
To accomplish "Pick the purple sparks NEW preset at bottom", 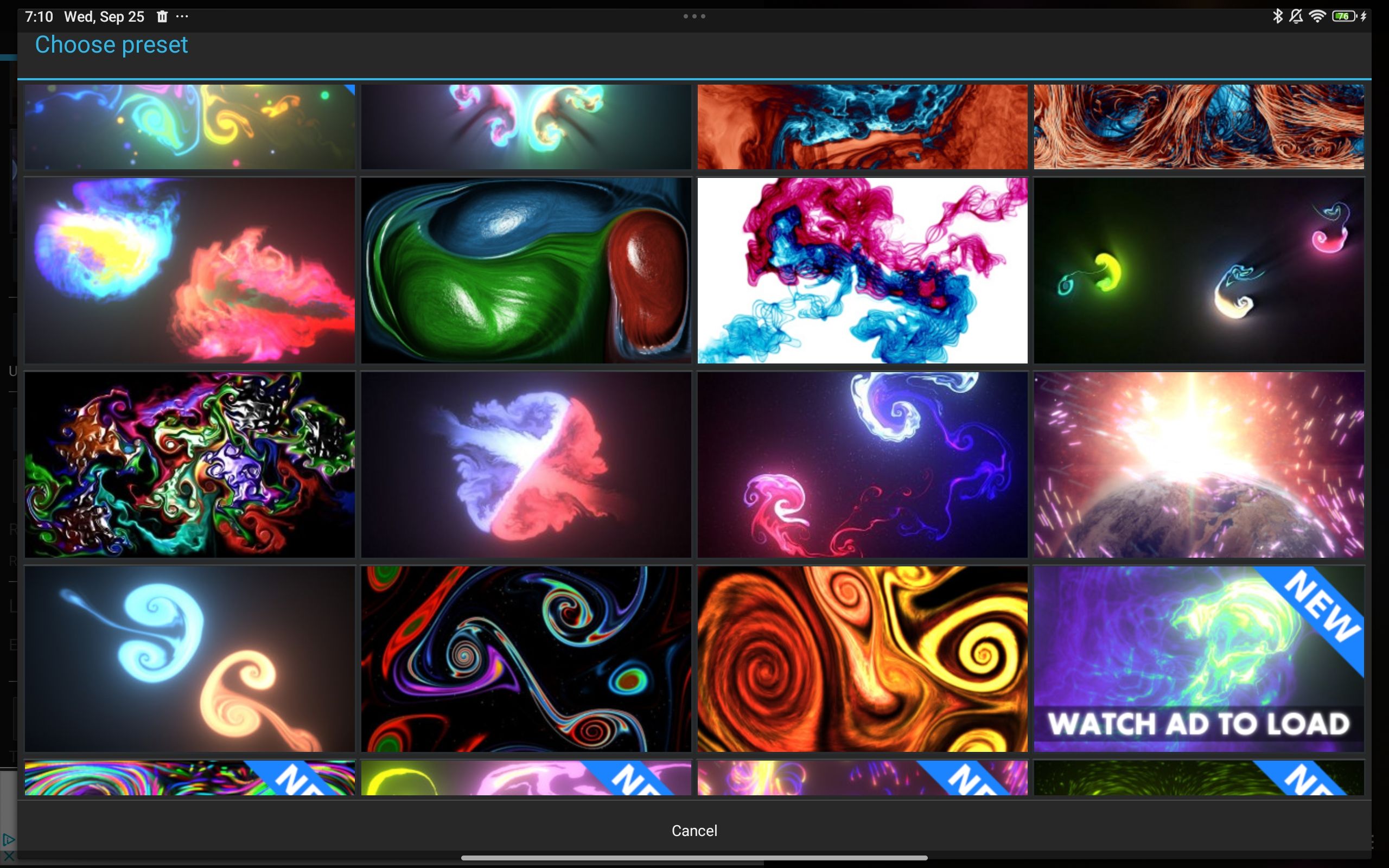I will pos(862,778).
